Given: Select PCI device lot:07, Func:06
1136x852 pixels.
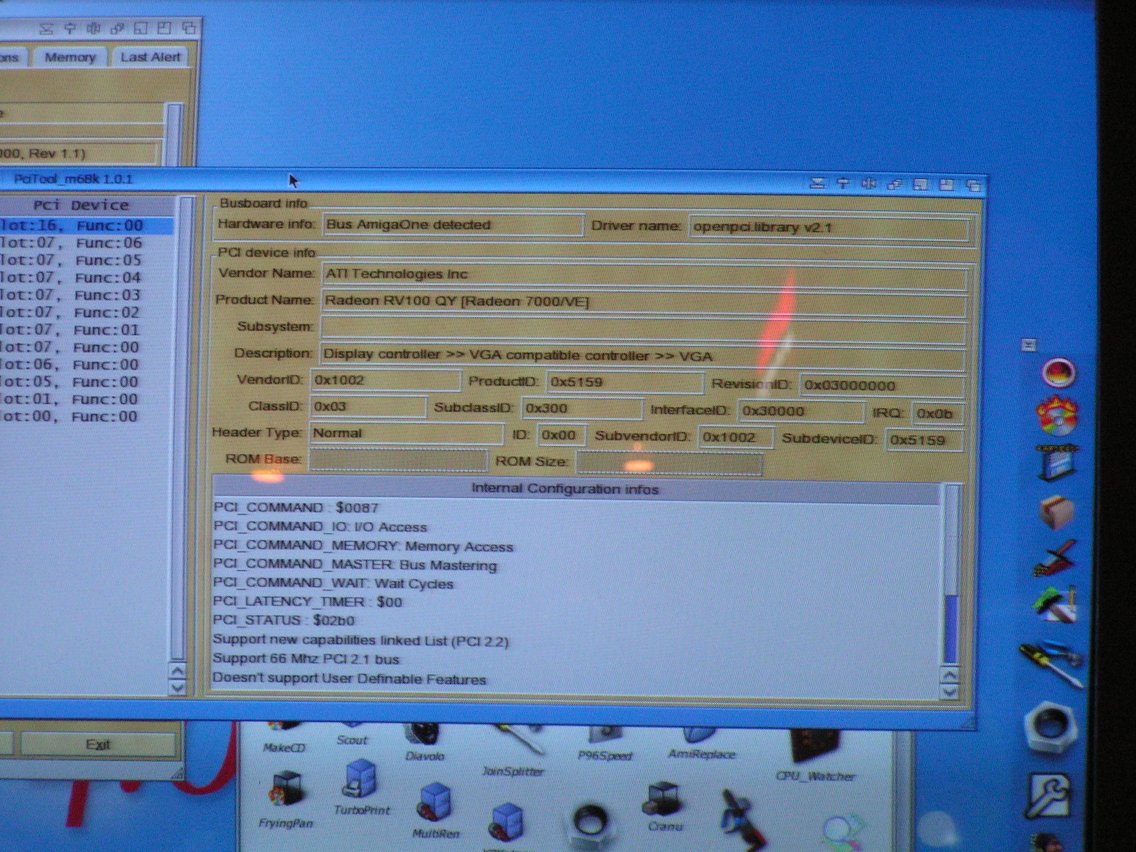Looking at the screenshot, I should click(86, 243).
